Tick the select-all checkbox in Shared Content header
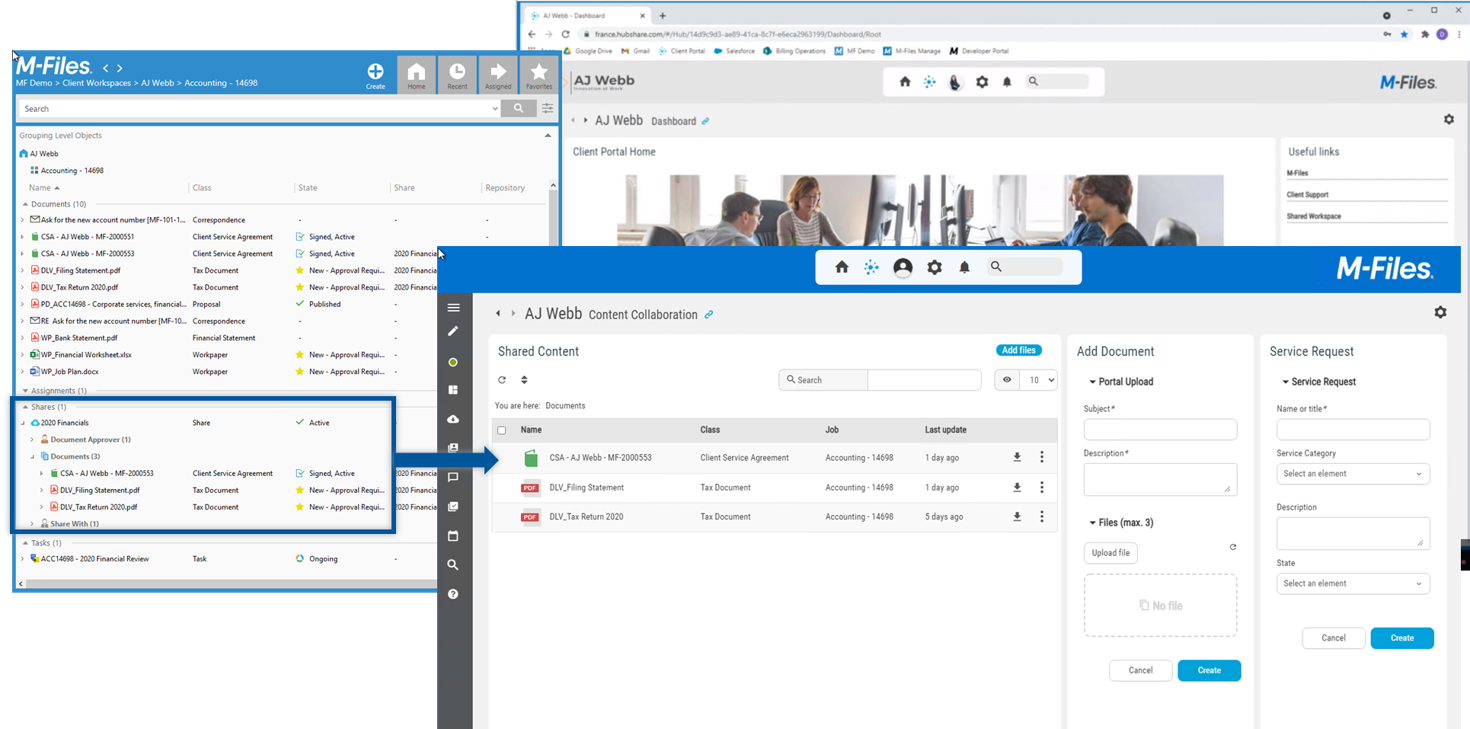Viewport: 1470px width, 729px height. (x=502, y=430)
